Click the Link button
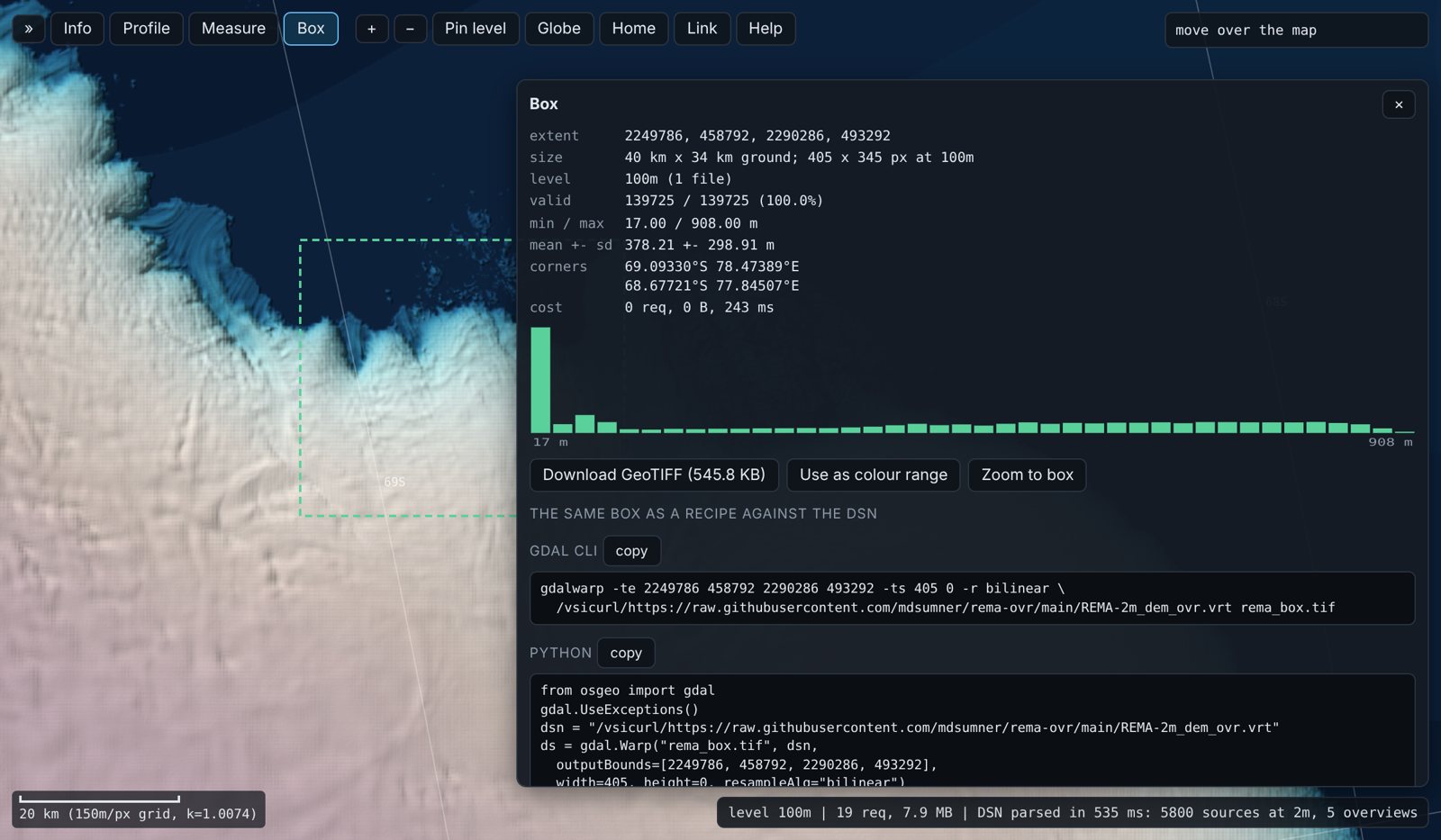The image size is (1441, 840). (702, 29)
